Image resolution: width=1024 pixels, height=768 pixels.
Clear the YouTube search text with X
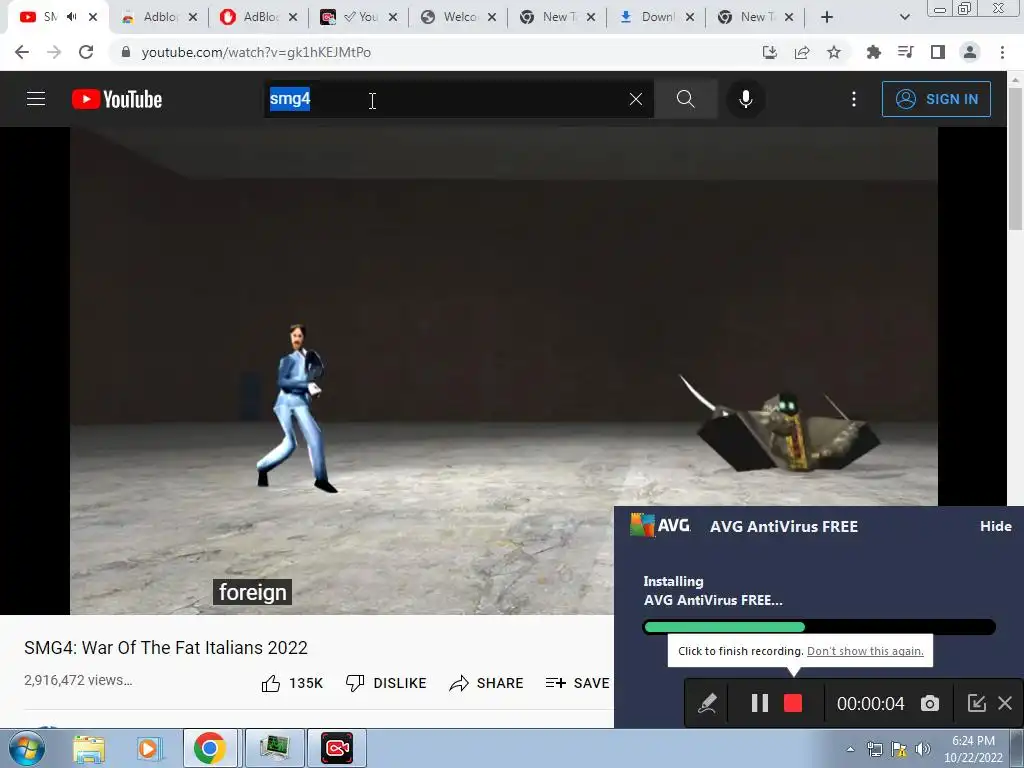pos(635,99)
